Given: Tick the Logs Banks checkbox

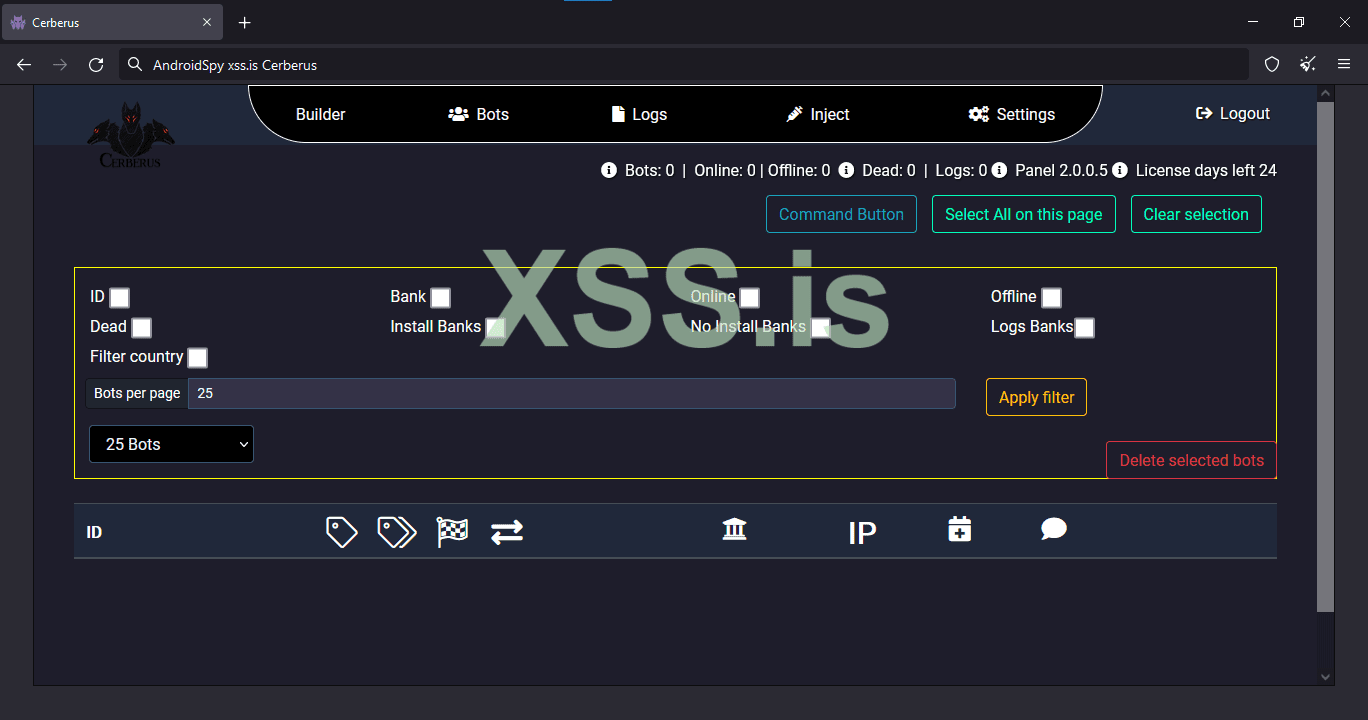Looking at the screenshot, I should tap(1084, 327).
